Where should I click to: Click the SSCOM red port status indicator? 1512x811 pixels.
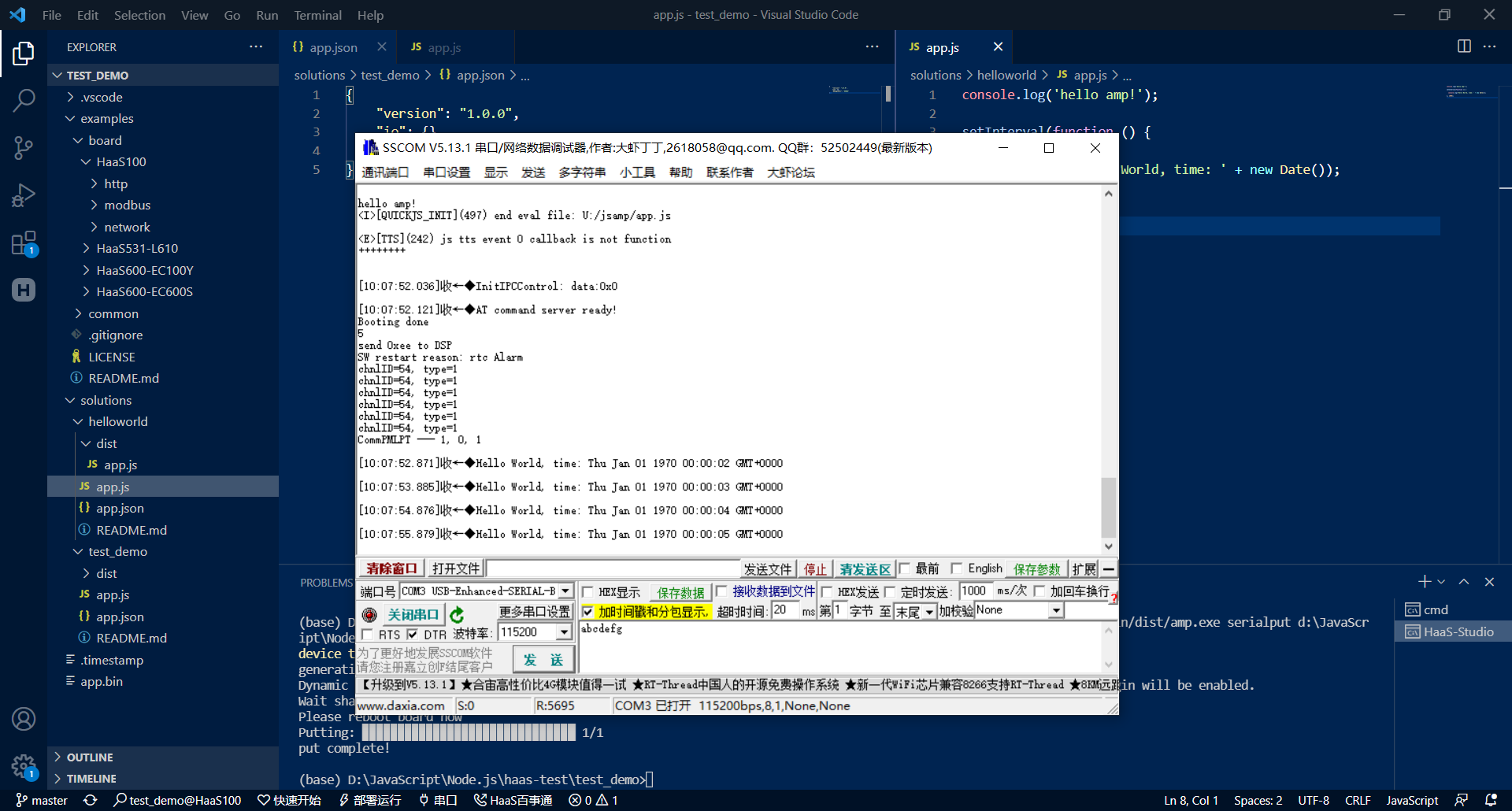pyautogui.click(x=369, y=615)
